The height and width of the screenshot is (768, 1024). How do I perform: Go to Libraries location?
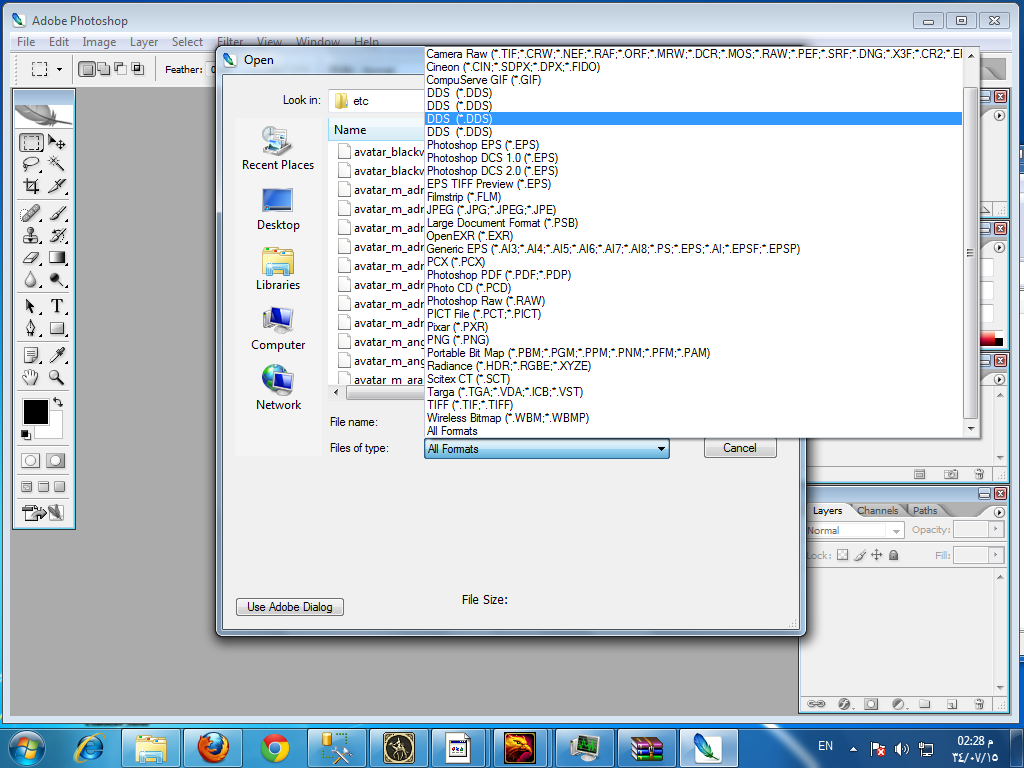(278, 268)
